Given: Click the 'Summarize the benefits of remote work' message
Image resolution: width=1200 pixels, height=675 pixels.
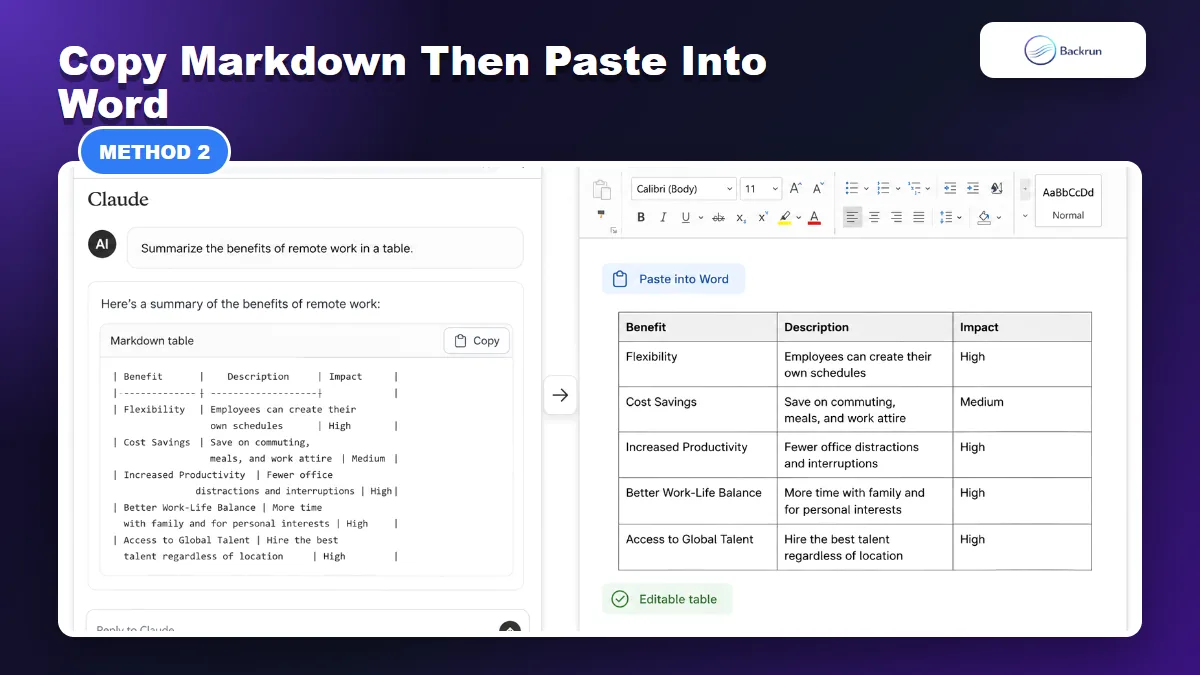Looking at the screenshot, I should click(x=325, y=248).
